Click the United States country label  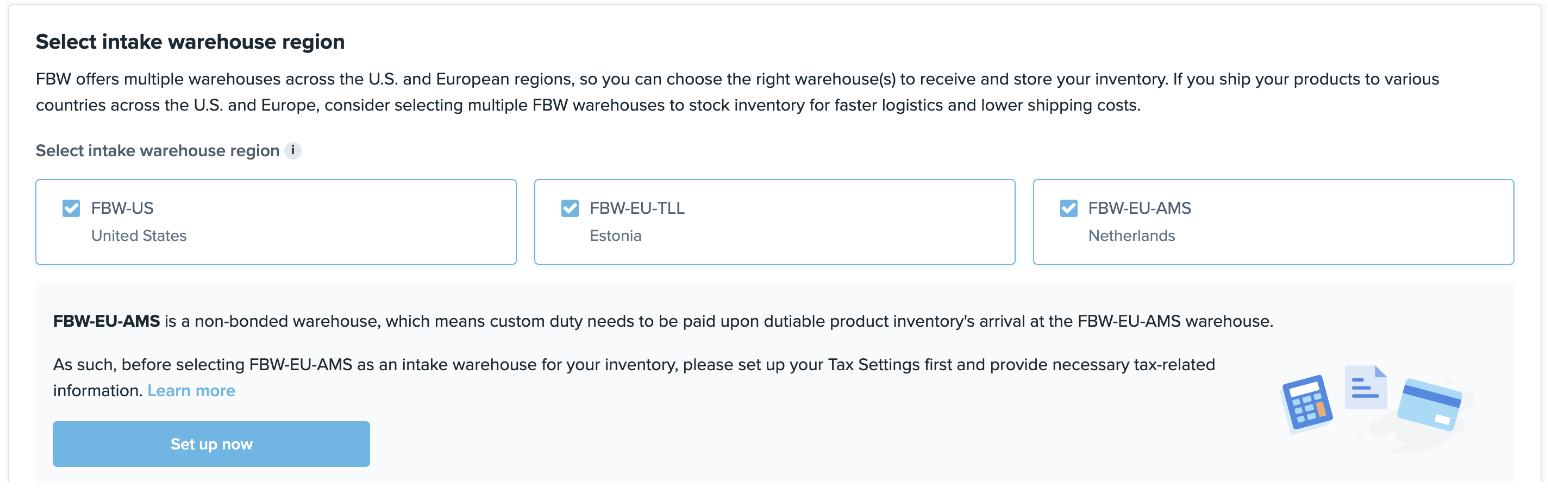(x=139, y=236)
